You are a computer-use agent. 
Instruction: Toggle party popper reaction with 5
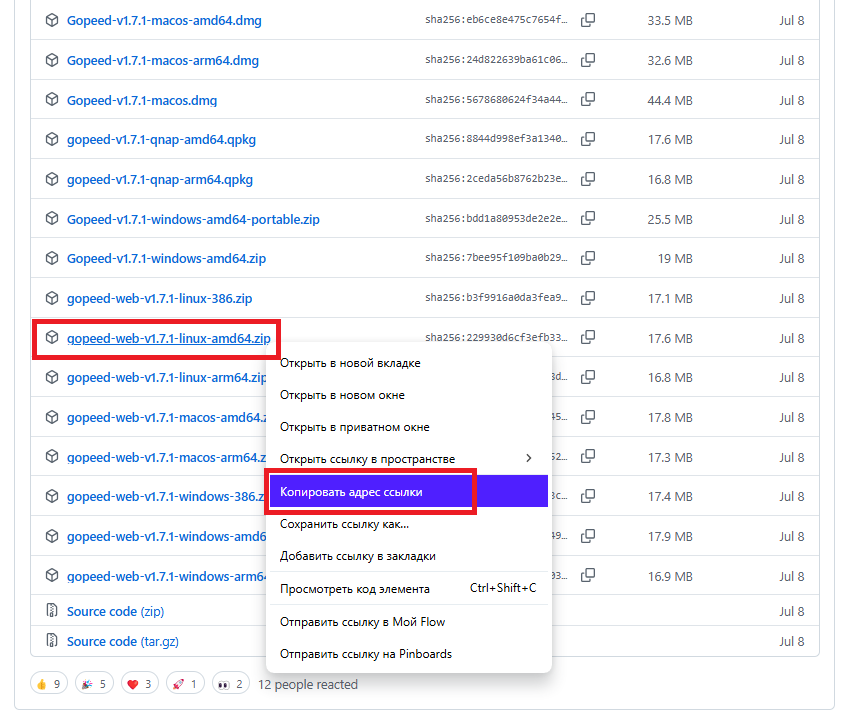pyautogui.click(x=94, y=684)
